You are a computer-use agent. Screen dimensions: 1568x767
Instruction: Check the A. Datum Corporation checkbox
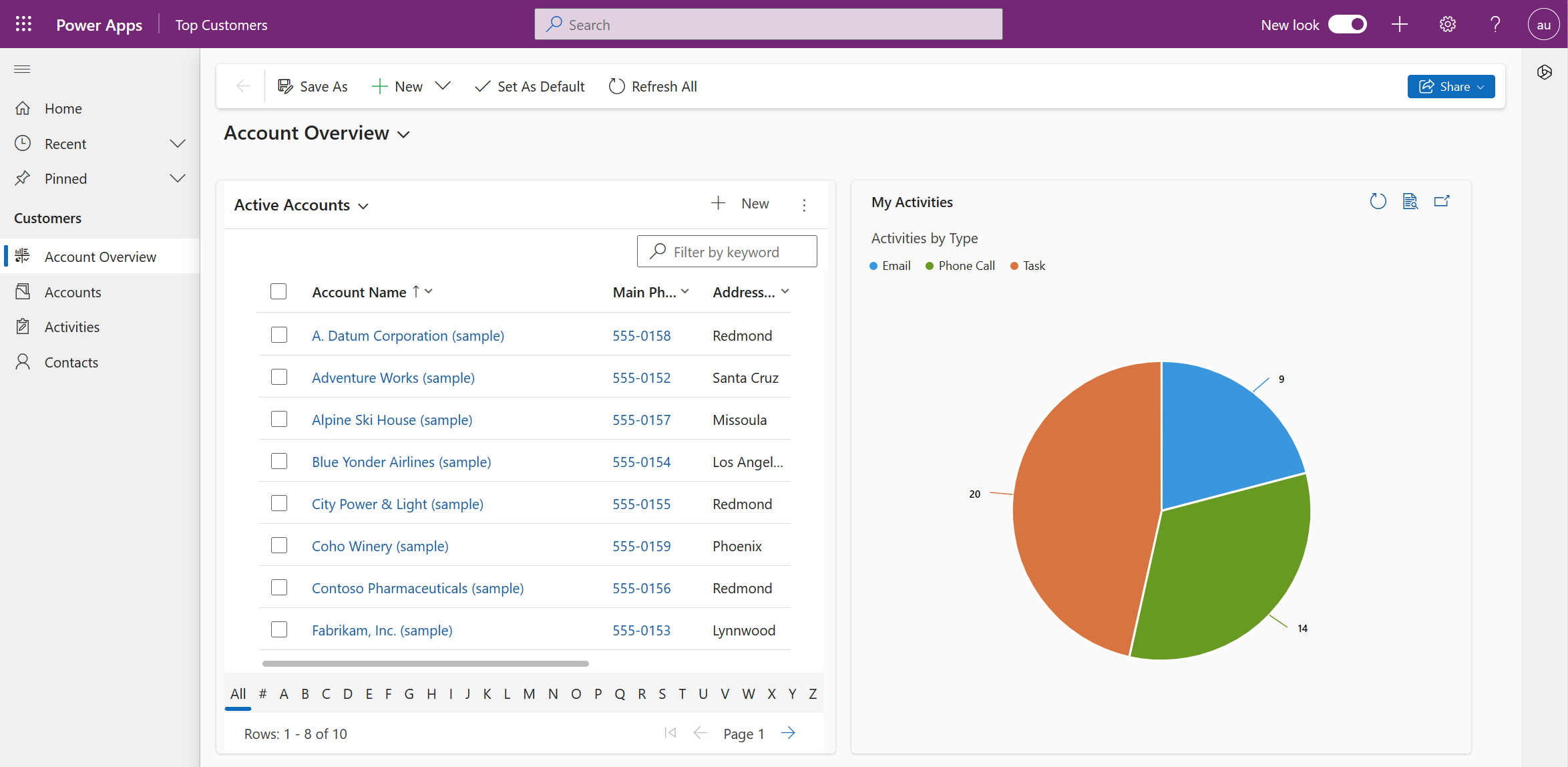coord(279,334)
